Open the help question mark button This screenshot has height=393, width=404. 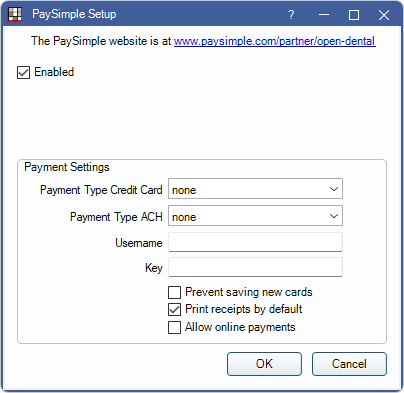click(x=291, y=15)
